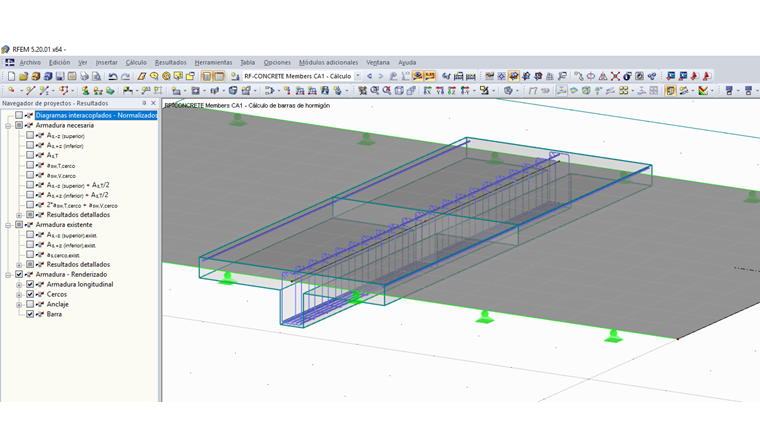Open the Edición menu

pyautogui.click(x=59, y=63)
